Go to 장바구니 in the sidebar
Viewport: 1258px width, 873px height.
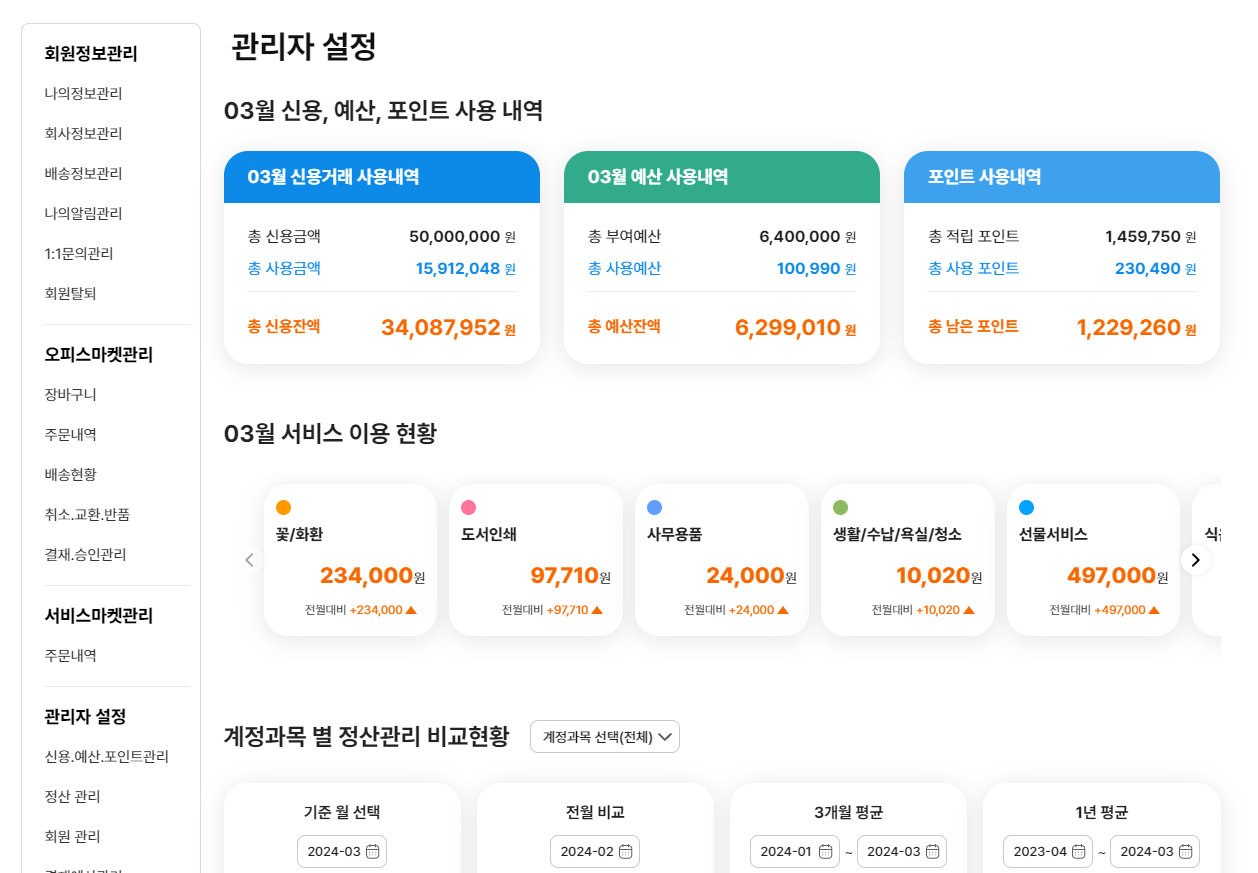click(70, 394)
